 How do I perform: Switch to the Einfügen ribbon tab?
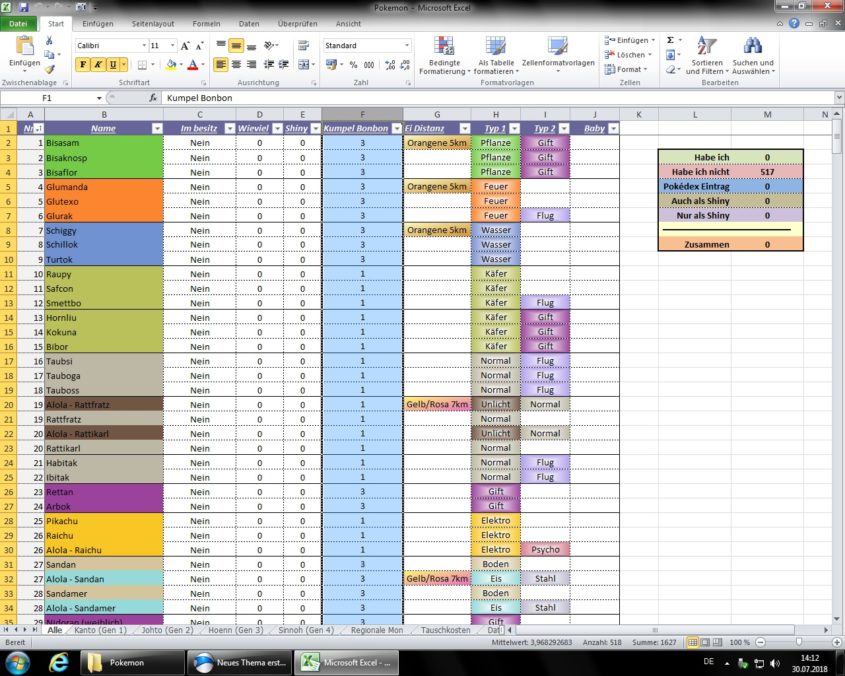click(98, 24)
